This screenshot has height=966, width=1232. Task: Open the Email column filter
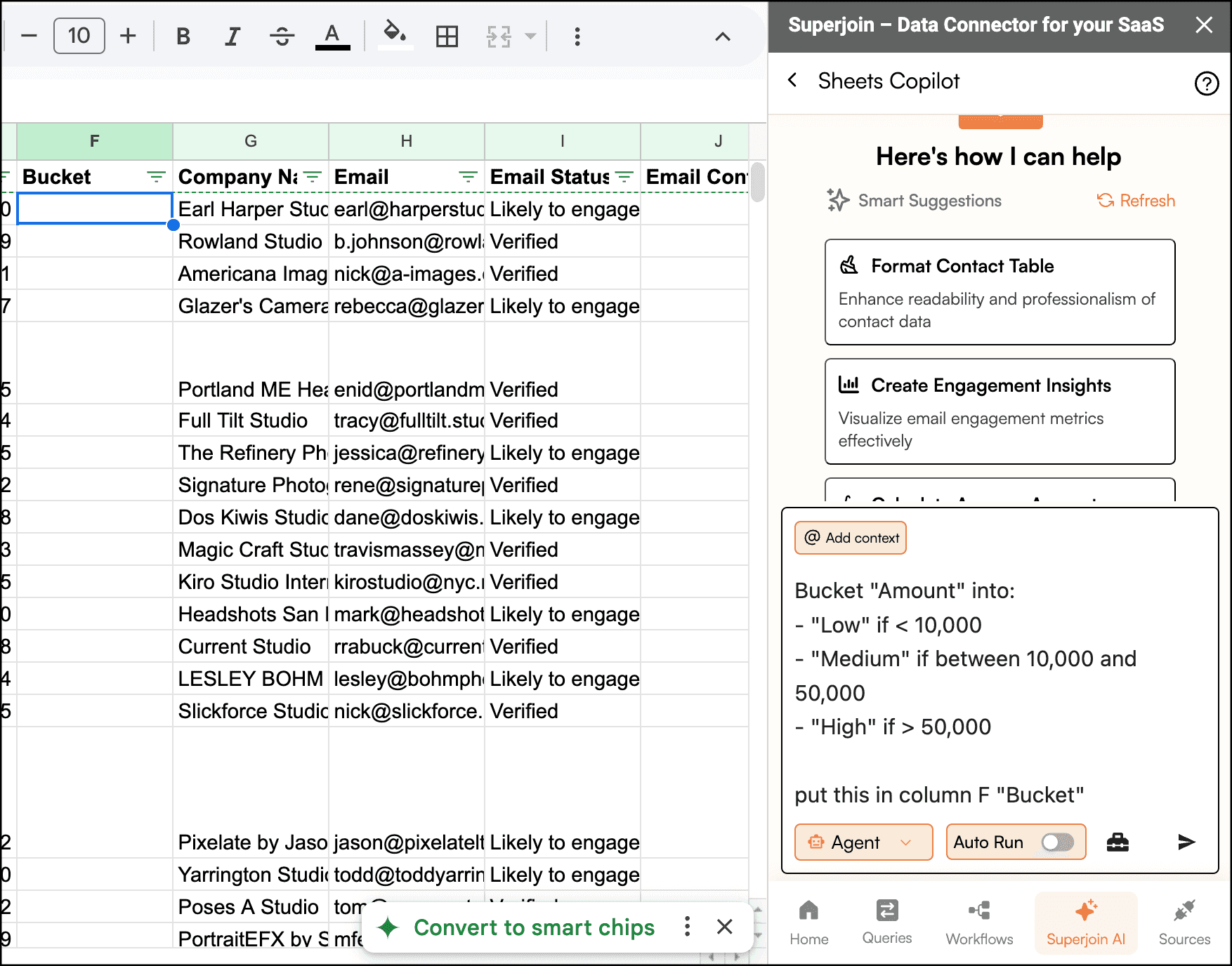pos(468,177)
